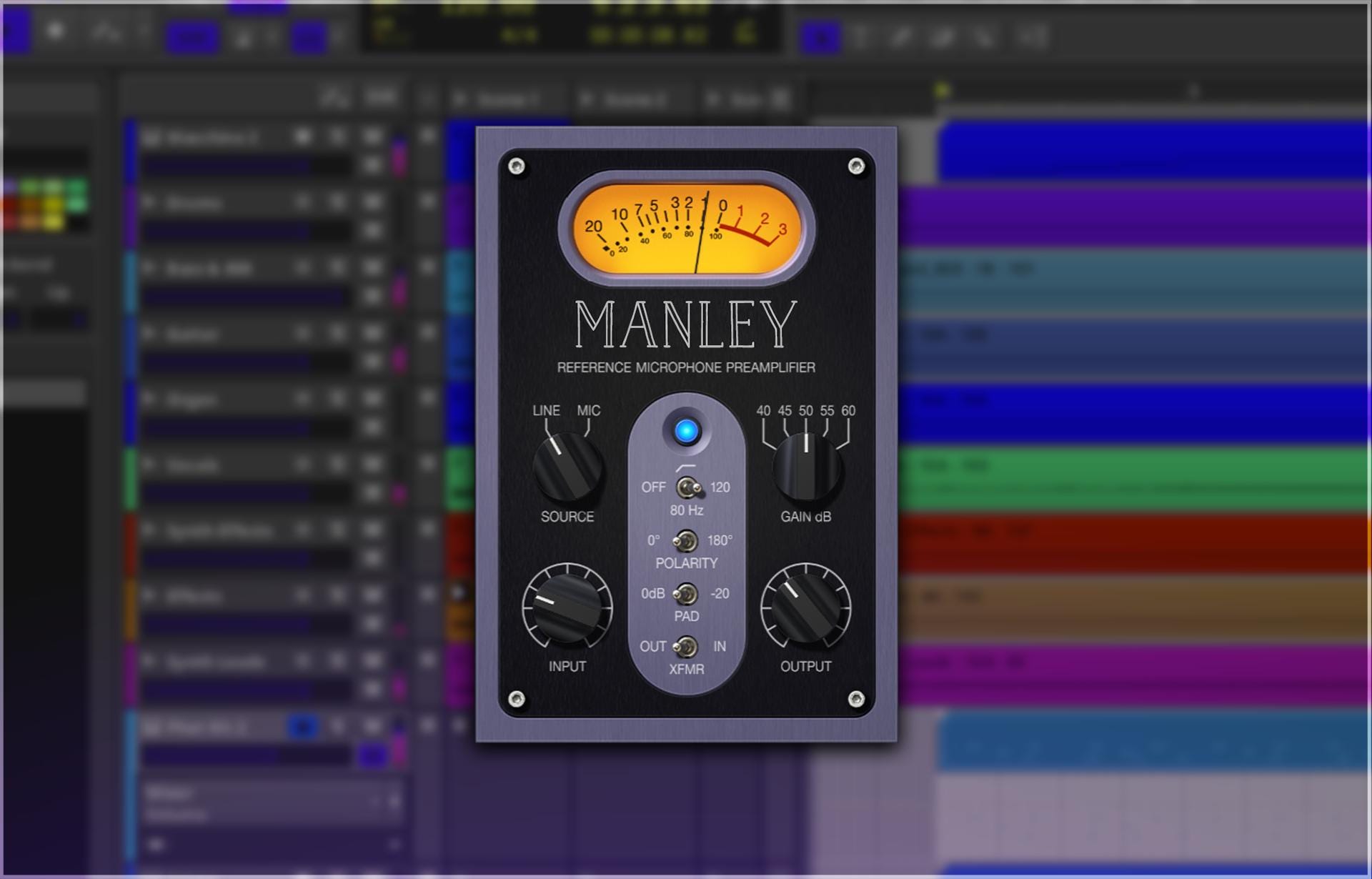Viewport: 1372px width, 879px height.
Task: Set gain to the 60 marking
Action: pos(848,411)
